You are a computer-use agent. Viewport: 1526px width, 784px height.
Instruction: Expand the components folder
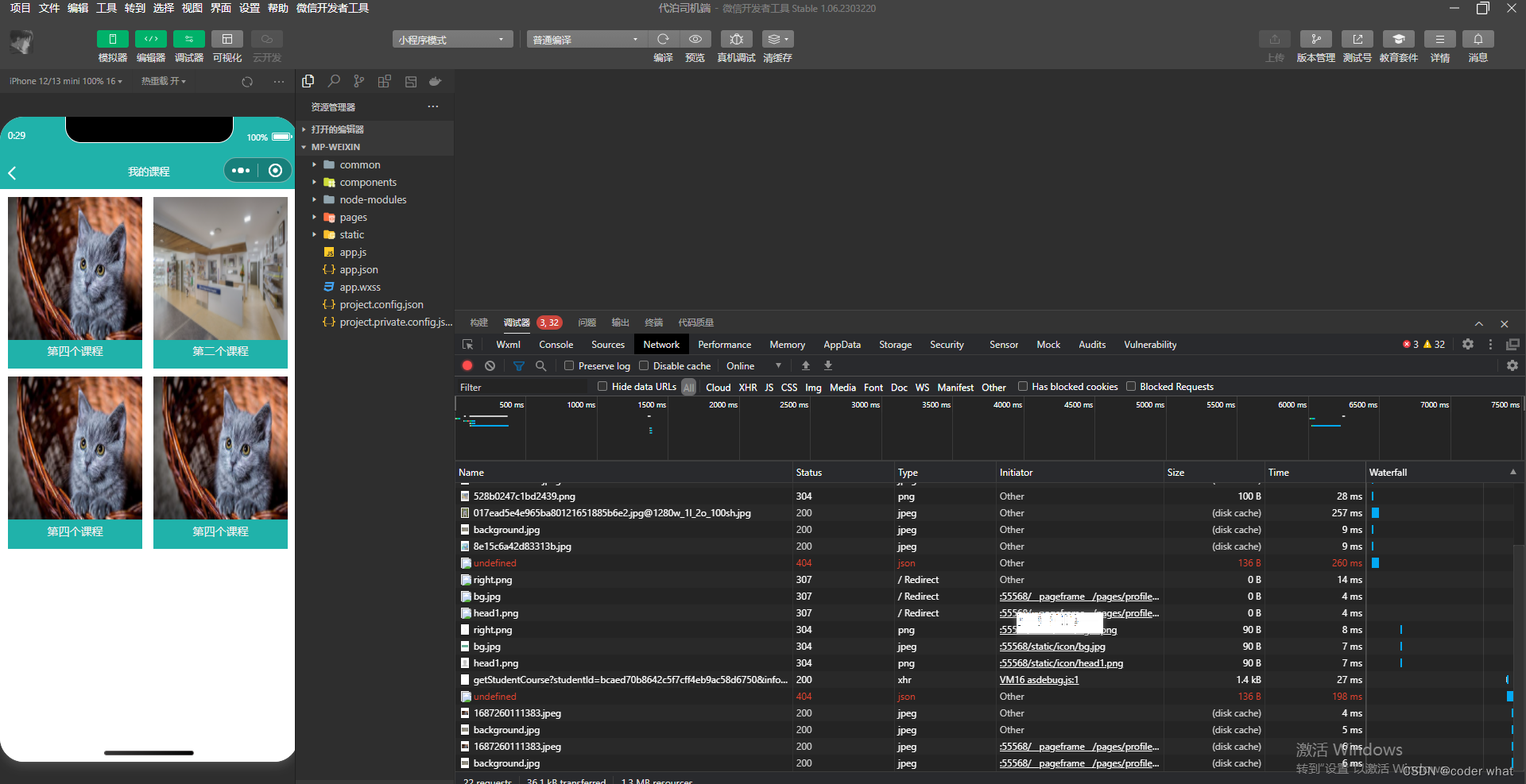368,182
